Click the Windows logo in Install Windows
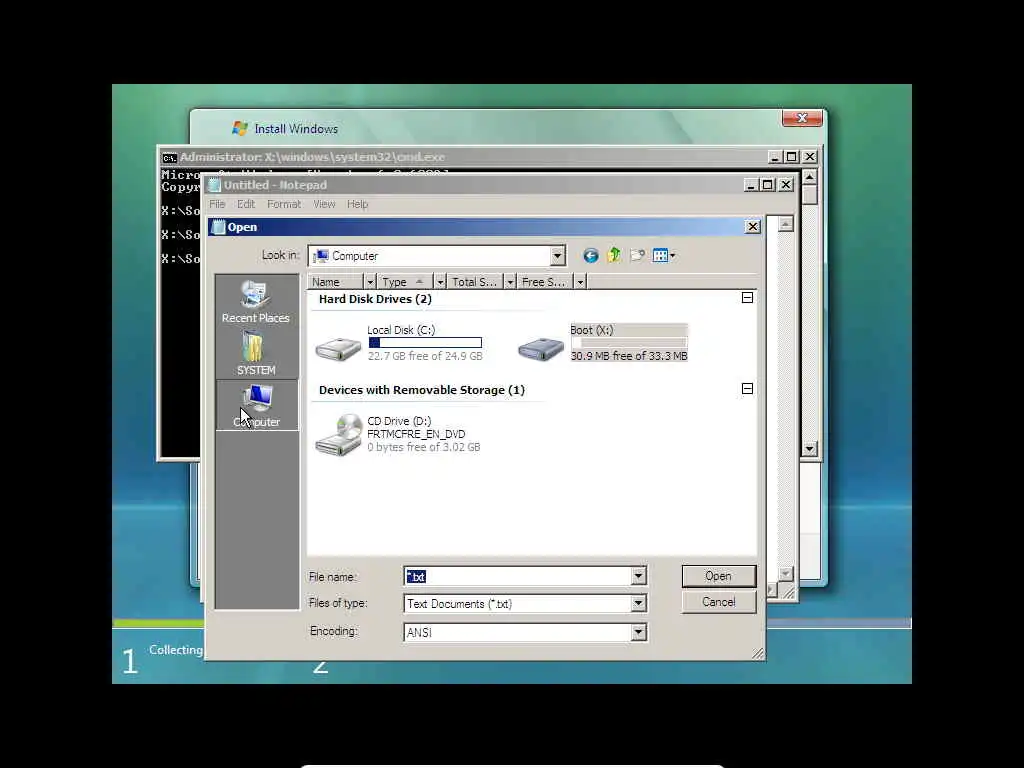1024x768 pixels. 240,129
